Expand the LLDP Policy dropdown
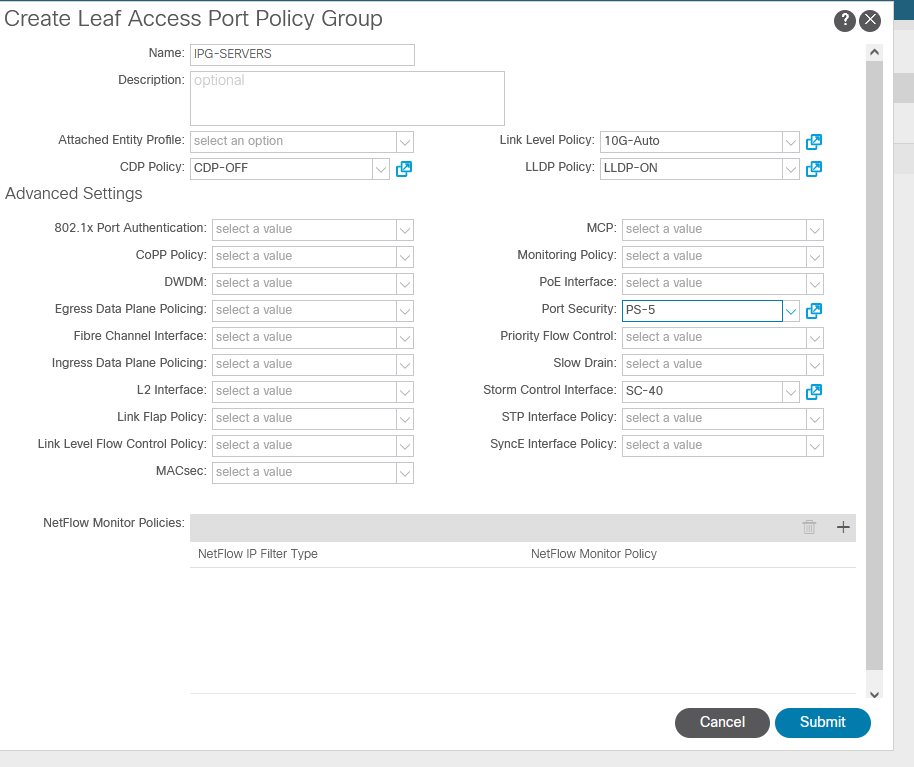The image size is (914, 767). [790, 169]
